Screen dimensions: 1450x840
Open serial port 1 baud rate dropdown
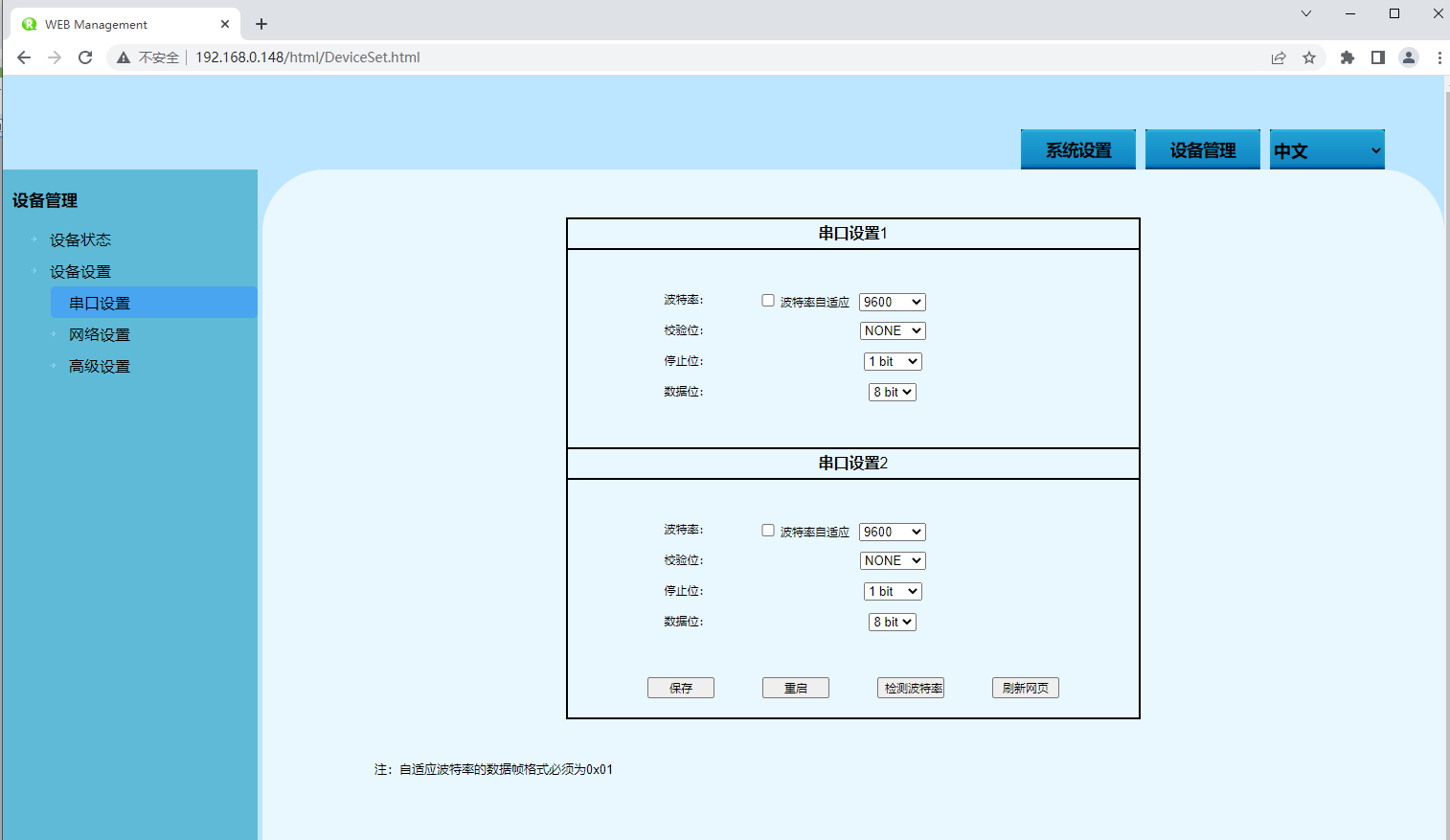892,302
